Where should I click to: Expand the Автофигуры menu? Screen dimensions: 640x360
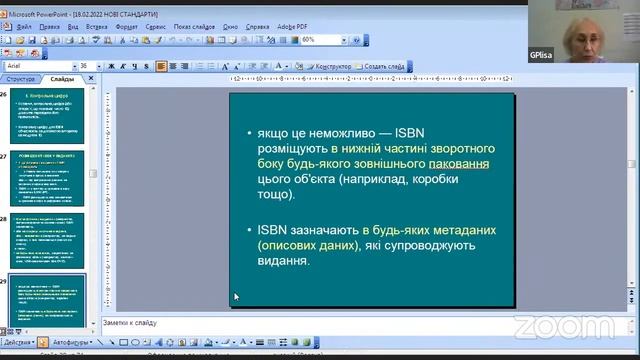pos(73,342)
